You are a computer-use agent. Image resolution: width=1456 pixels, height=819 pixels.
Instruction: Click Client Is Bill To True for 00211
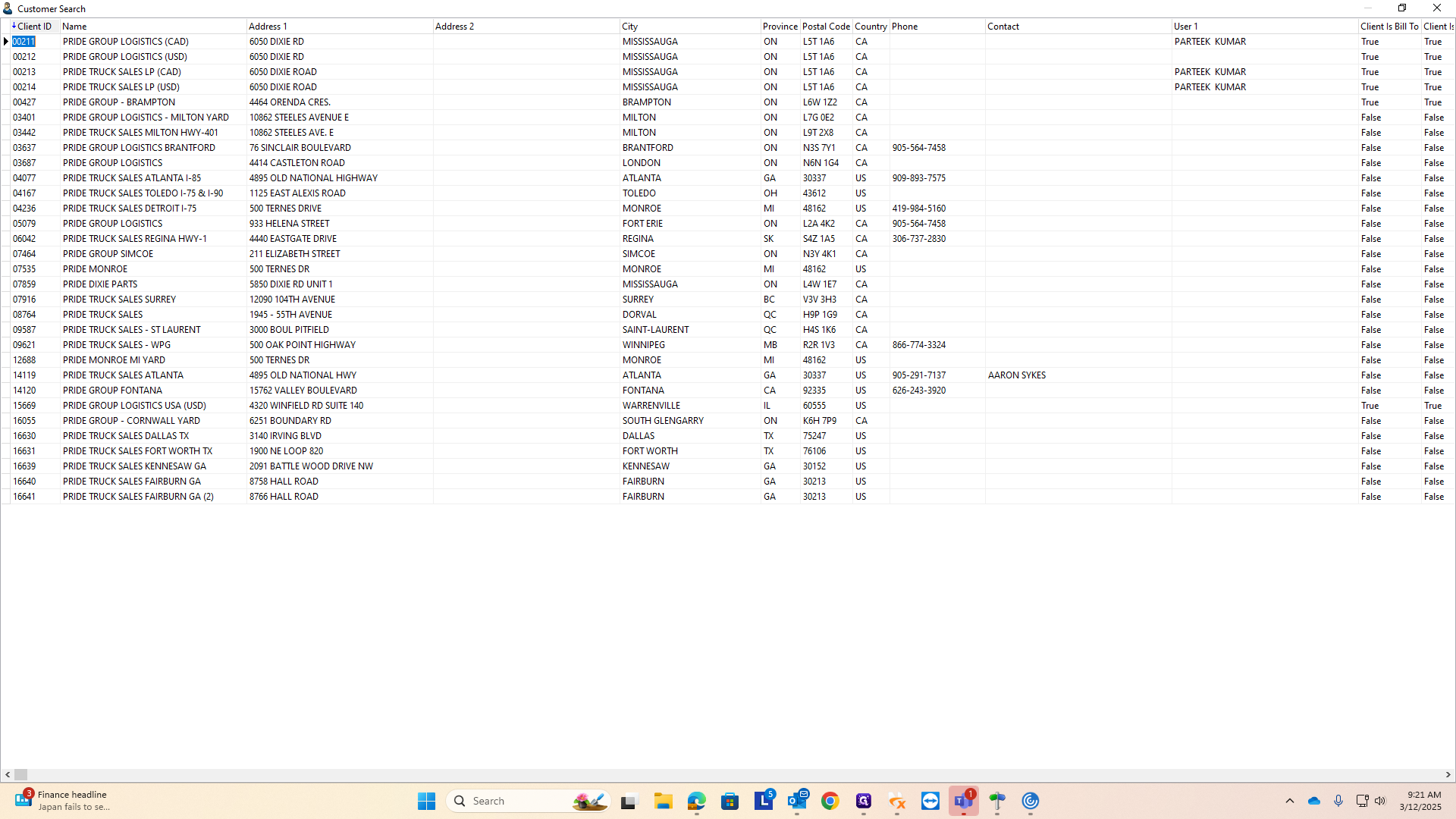[1370, 42]
